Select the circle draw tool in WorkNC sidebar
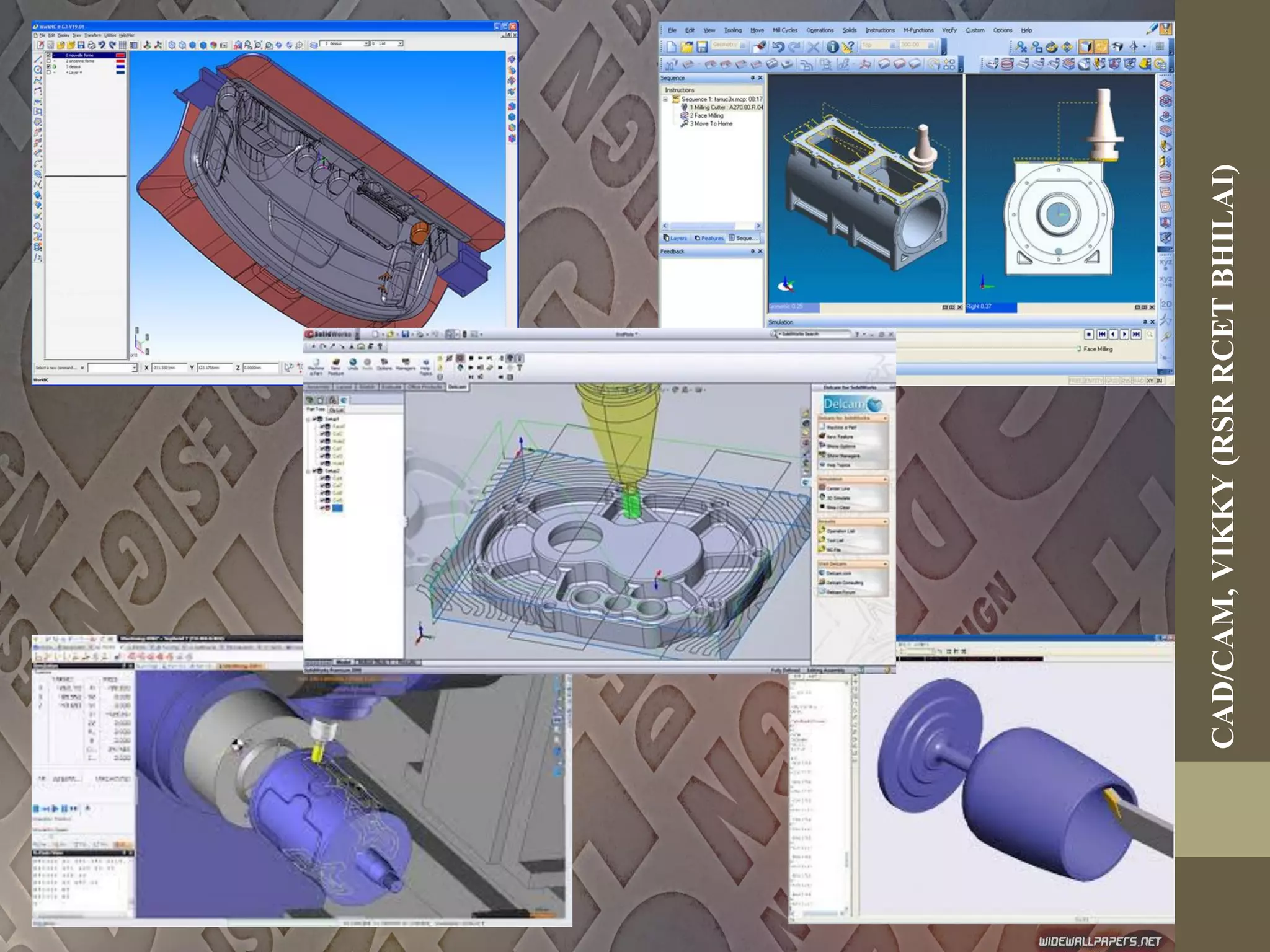The width and height of the screenshot is (1270, 952). point(38,70)
